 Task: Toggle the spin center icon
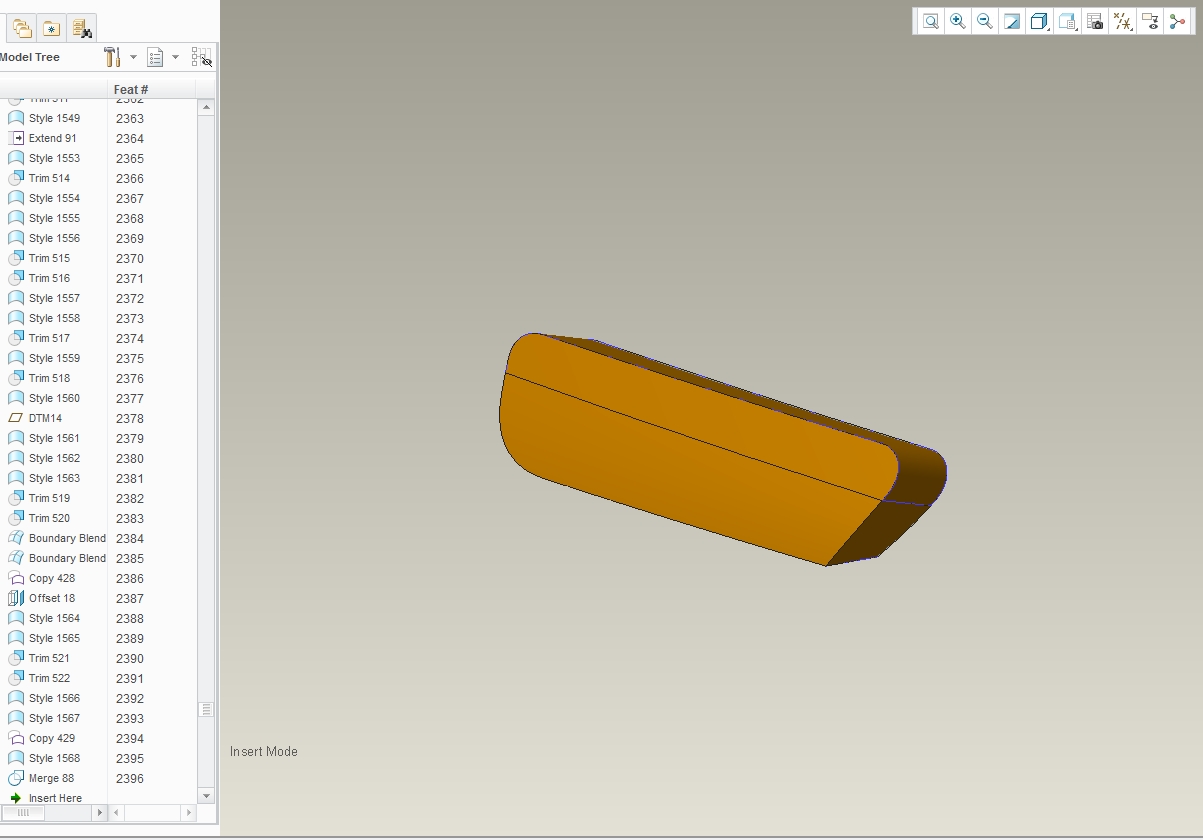(1177, 21)
